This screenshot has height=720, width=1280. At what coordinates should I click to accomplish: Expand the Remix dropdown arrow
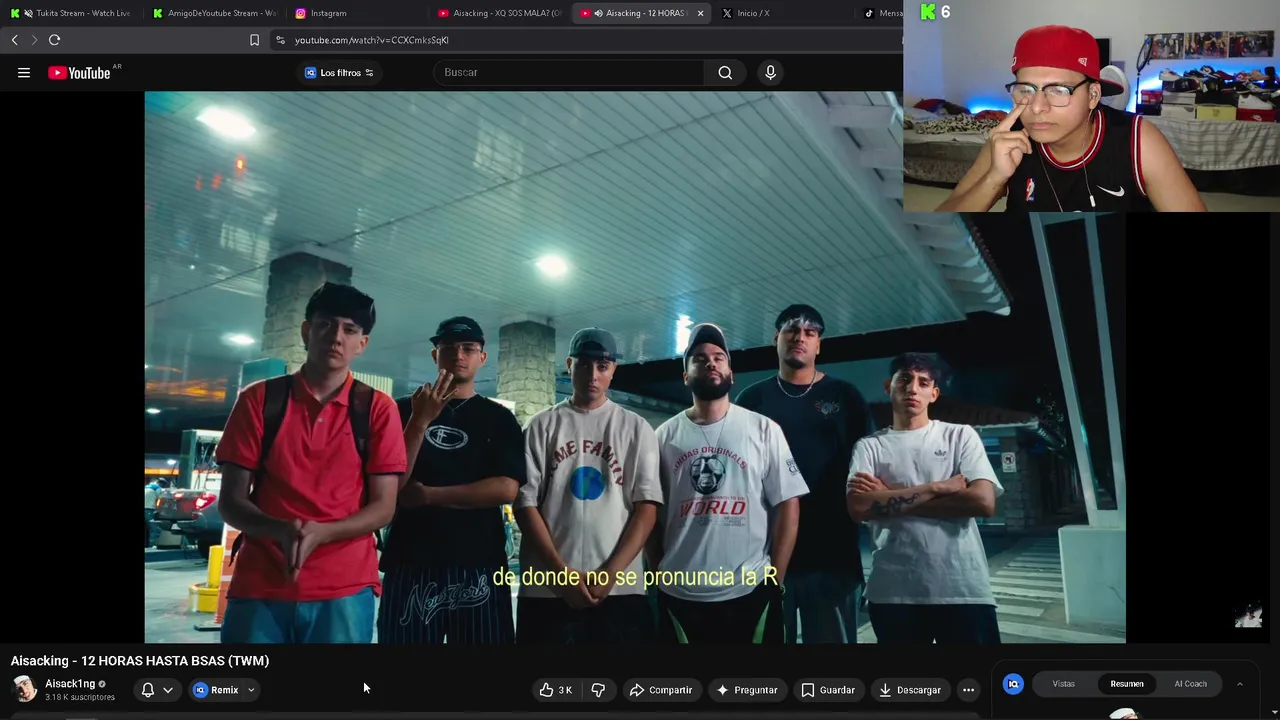click(x=251, y=690)
